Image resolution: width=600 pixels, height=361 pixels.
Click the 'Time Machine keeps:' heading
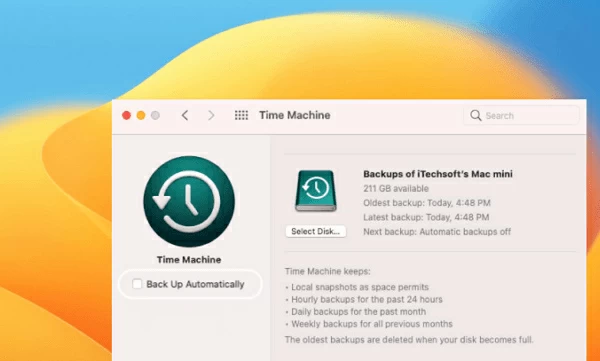328,271
